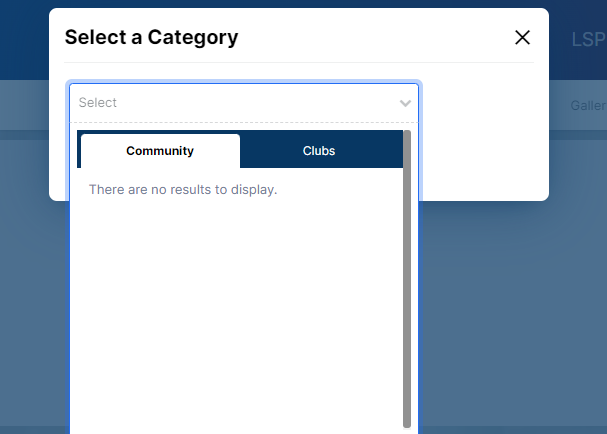Click the Select placeholder text field
The image size is (607, 434).
[98, 102]
